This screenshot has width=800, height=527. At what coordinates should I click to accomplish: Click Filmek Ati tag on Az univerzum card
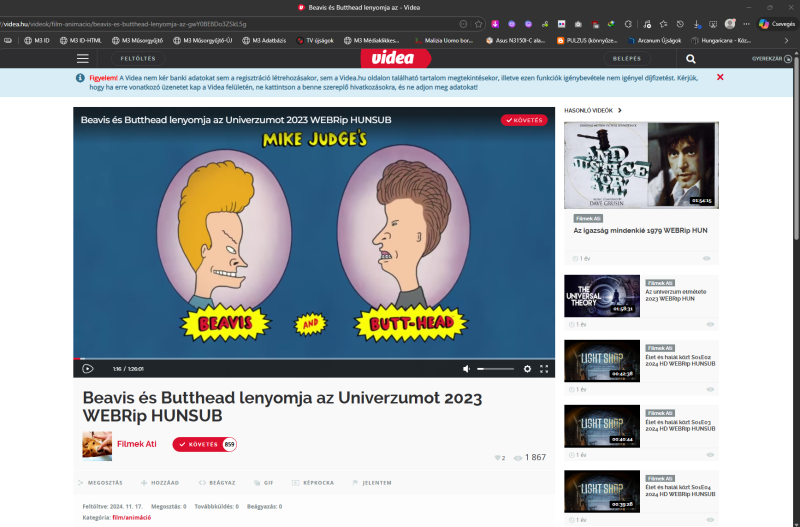coord(660,283)
